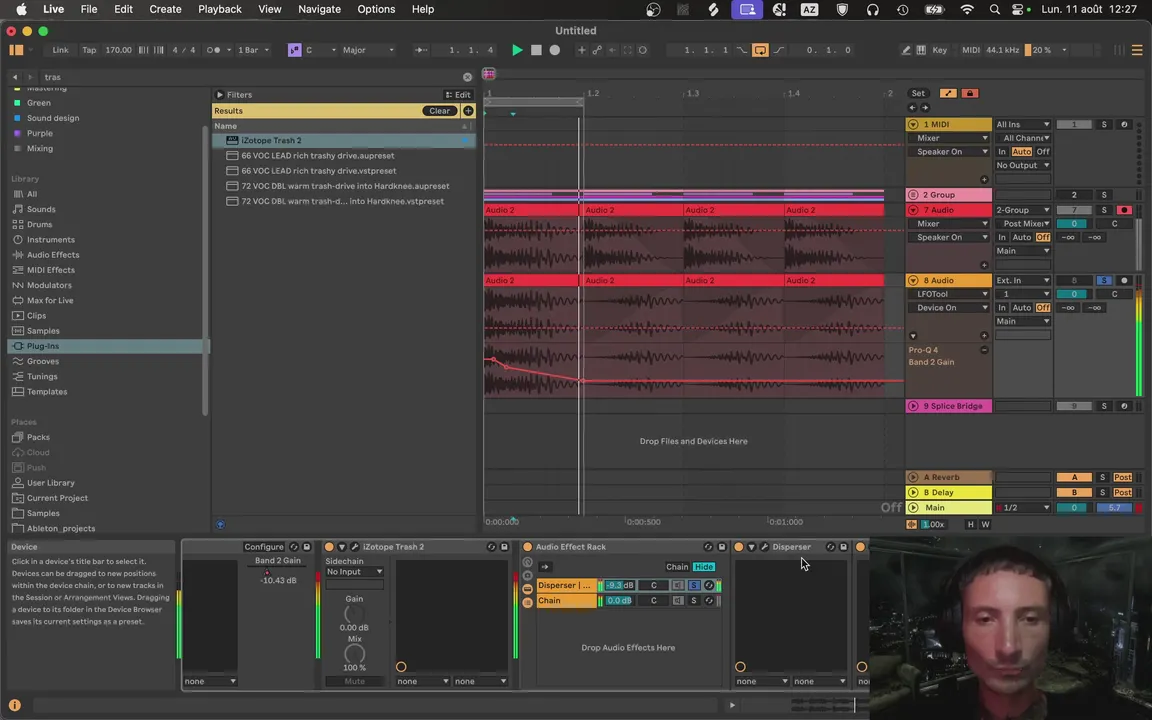Click the Tap tempo button
This screenshot has width=1152, height=720.
(x=89, y=50)
